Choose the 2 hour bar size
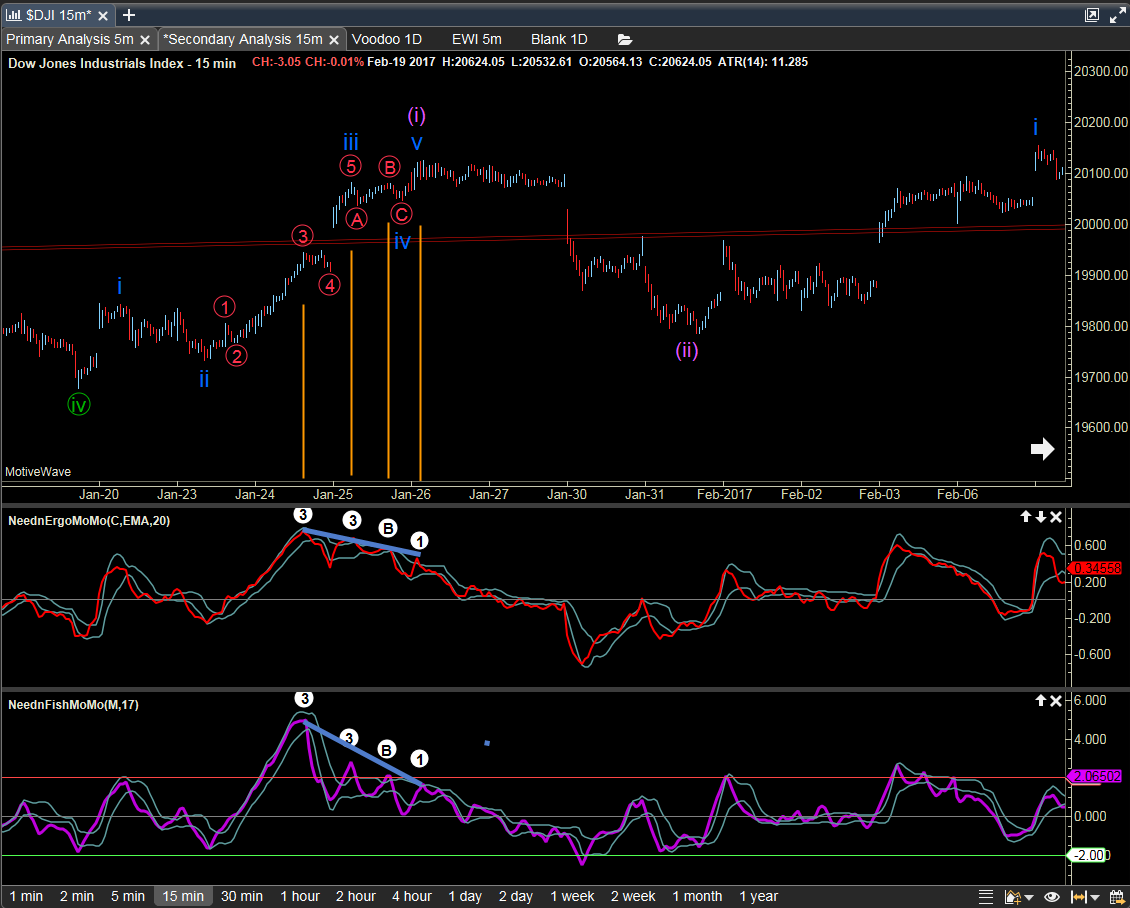Viewport: 1130px width, 908px height. (x=356, y=896)
